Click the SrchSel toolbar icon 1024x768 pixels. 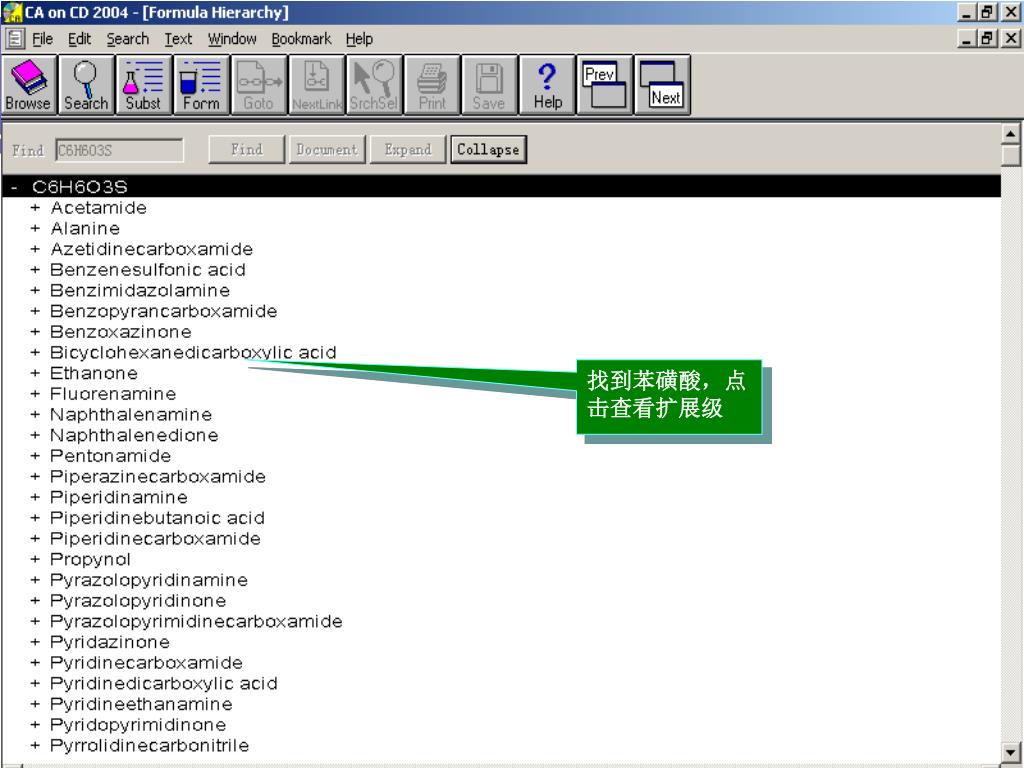(374, 86)
